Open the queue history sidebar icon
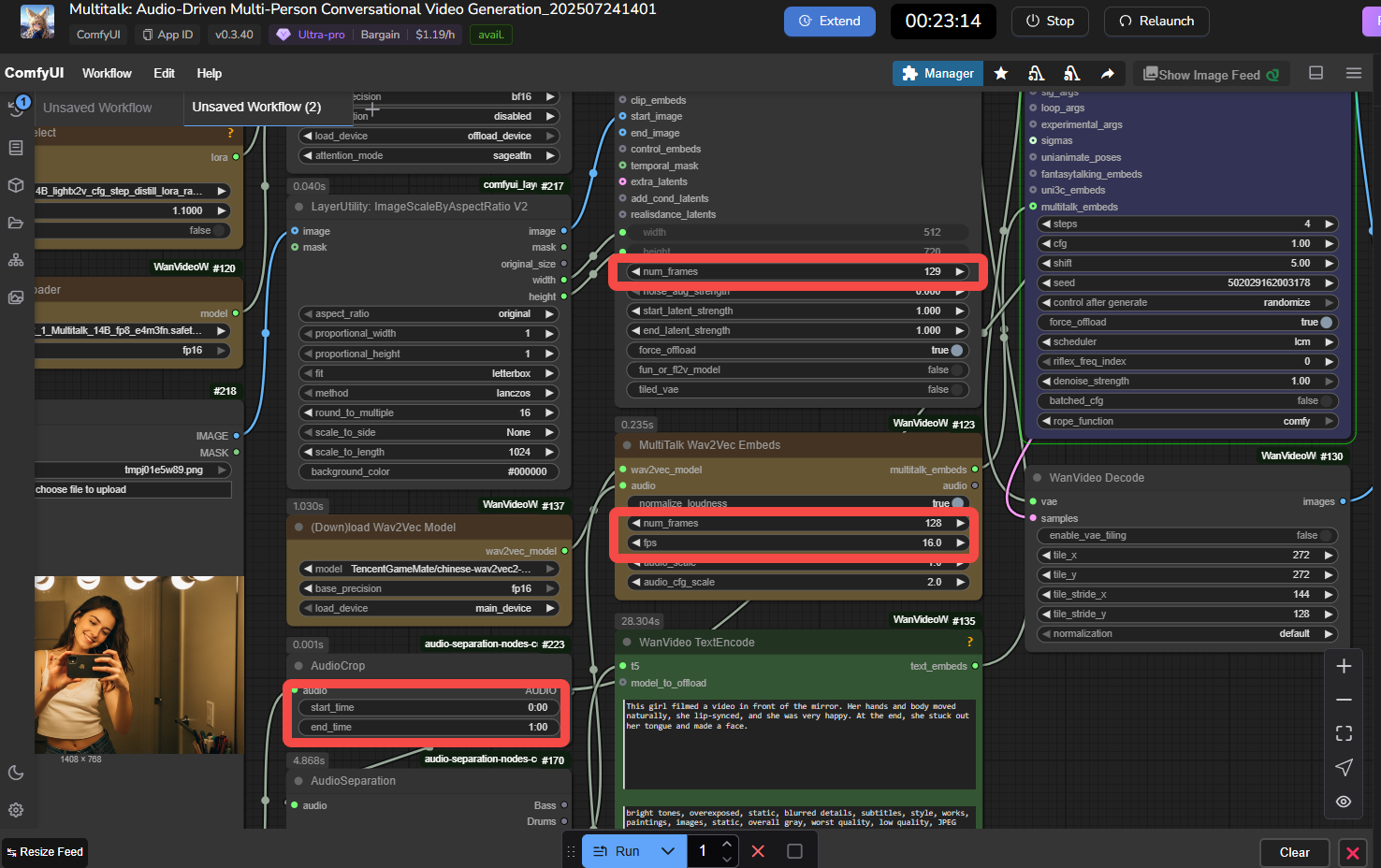 click(x=16, y=108)
